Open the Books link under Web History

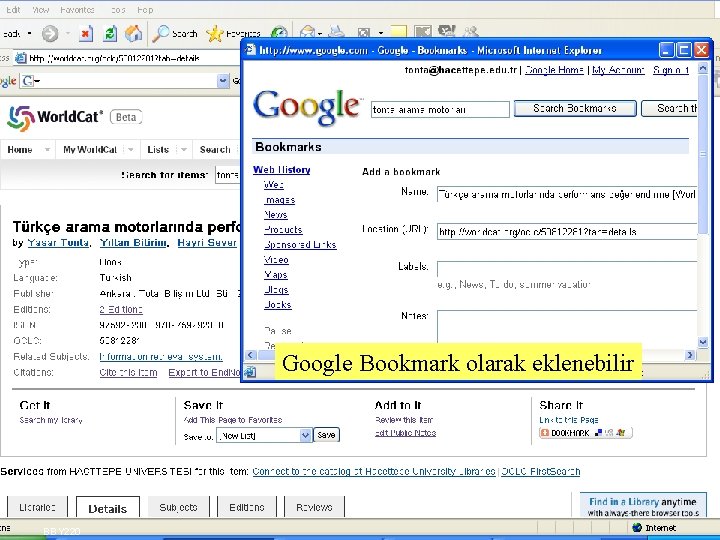277,304
